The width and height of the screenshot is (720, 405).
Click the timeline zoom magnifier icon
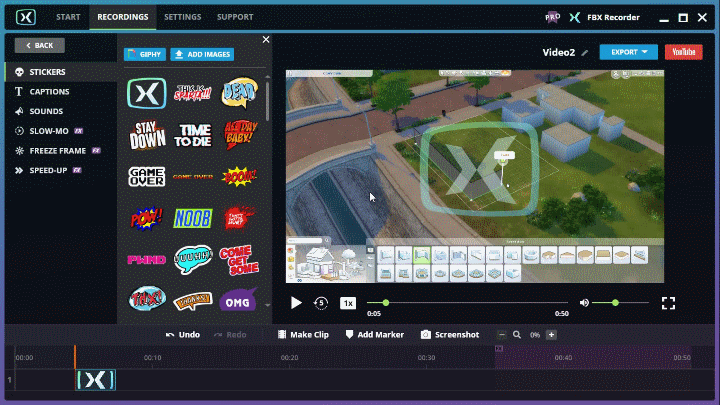(x=517, y=335)
